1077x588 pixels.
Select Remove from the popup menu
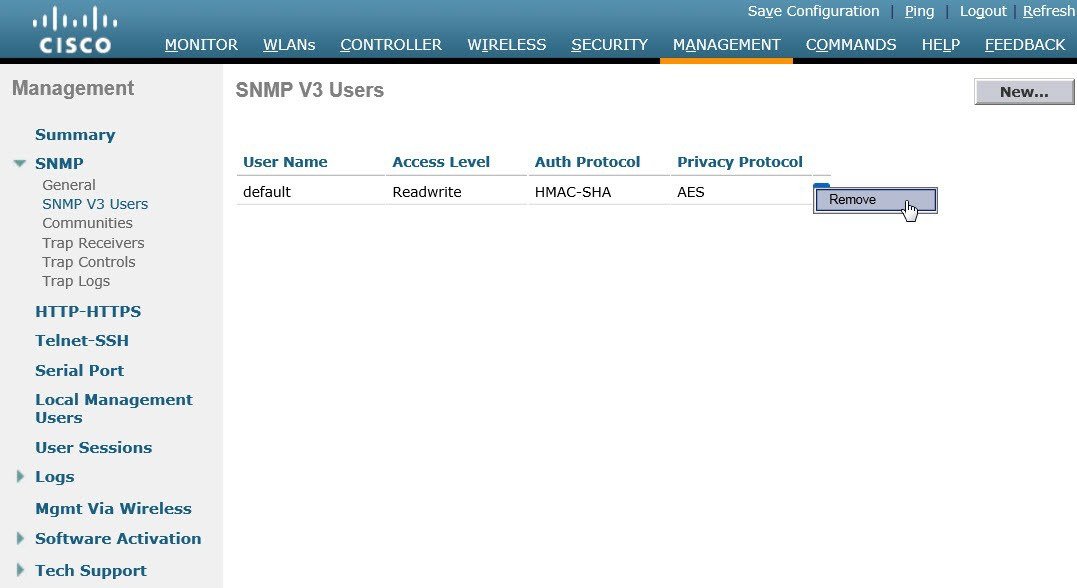[875, 200]
